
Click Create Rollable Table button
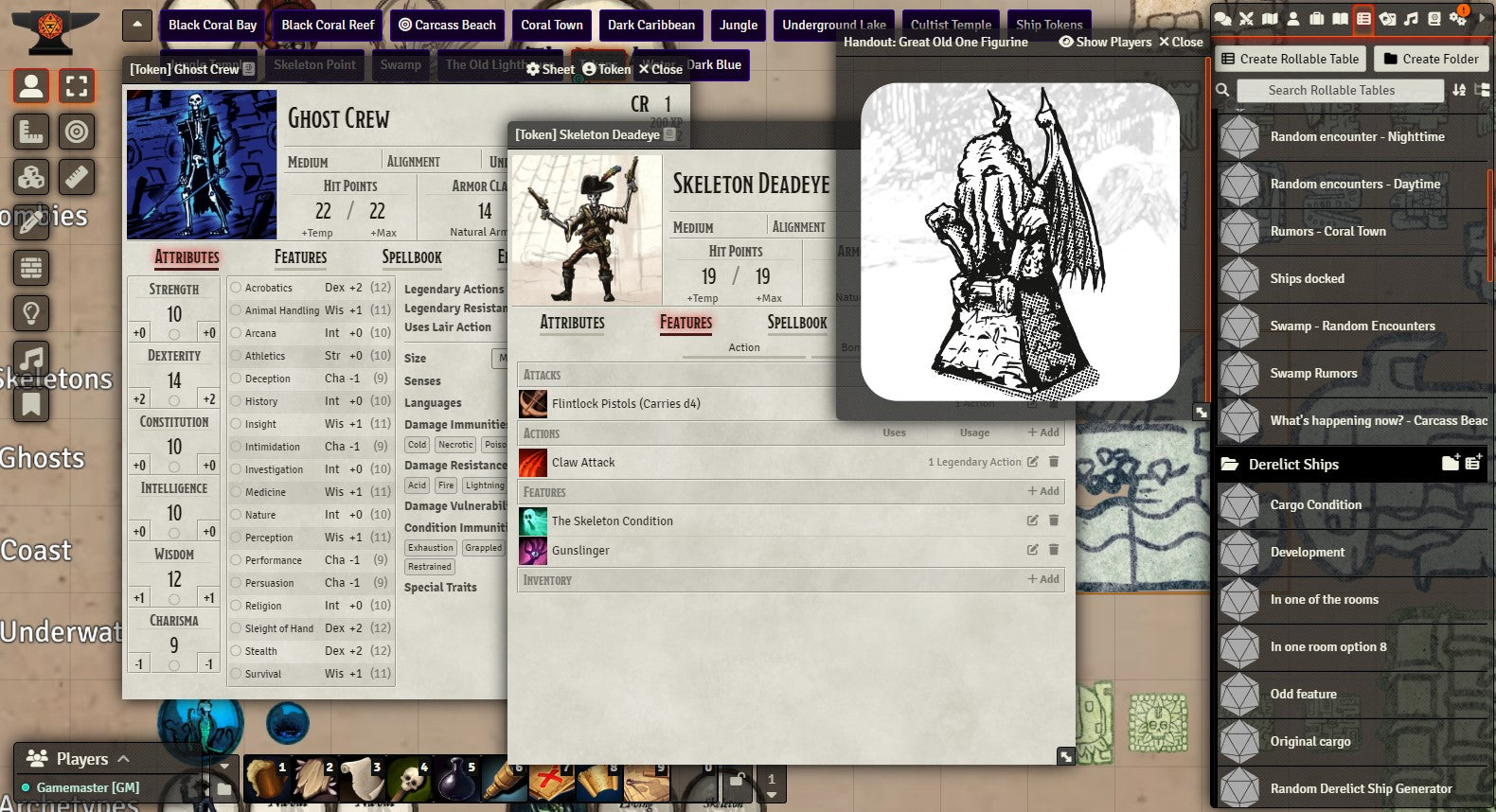point(1290,59)
